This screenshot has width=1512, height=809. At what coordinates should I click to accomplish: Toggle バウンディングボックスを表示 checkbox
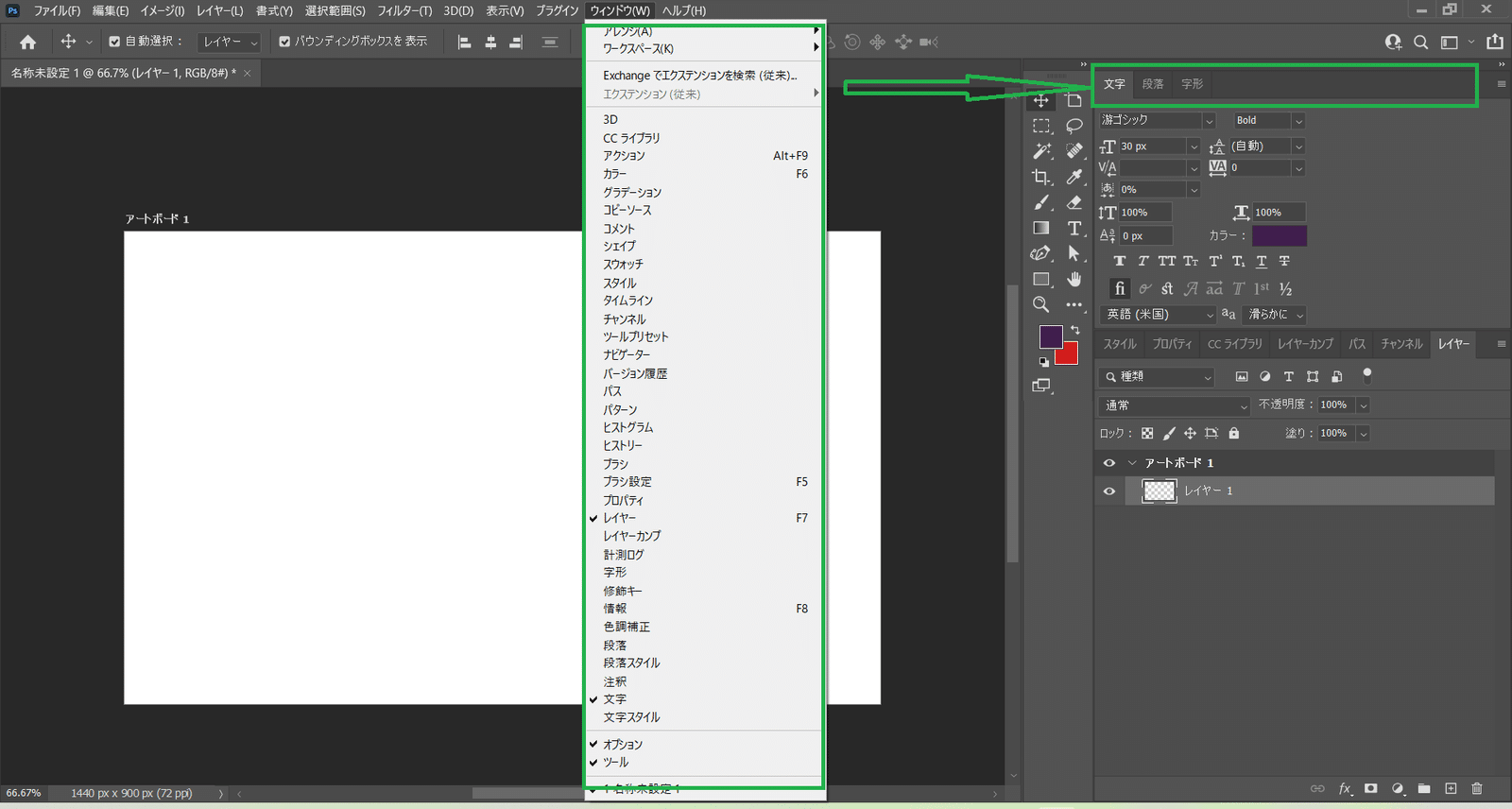[x=284, y=42]
